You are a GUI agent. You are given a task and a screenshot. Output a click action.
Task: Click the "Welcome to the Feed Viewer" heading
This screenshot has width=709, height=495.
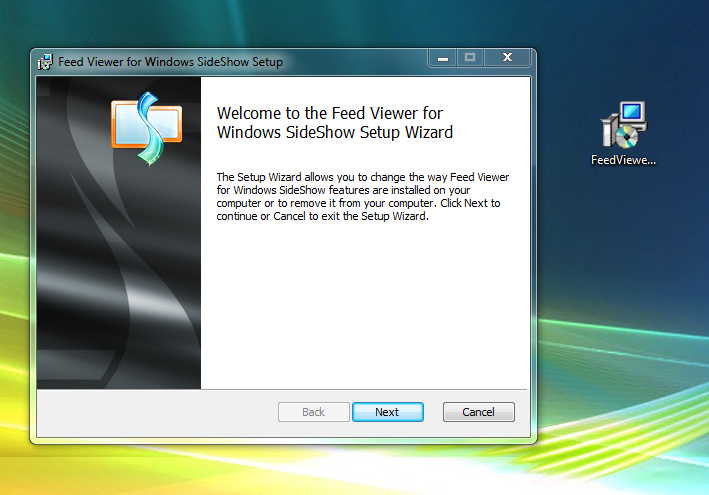click(x=335, y=123)
